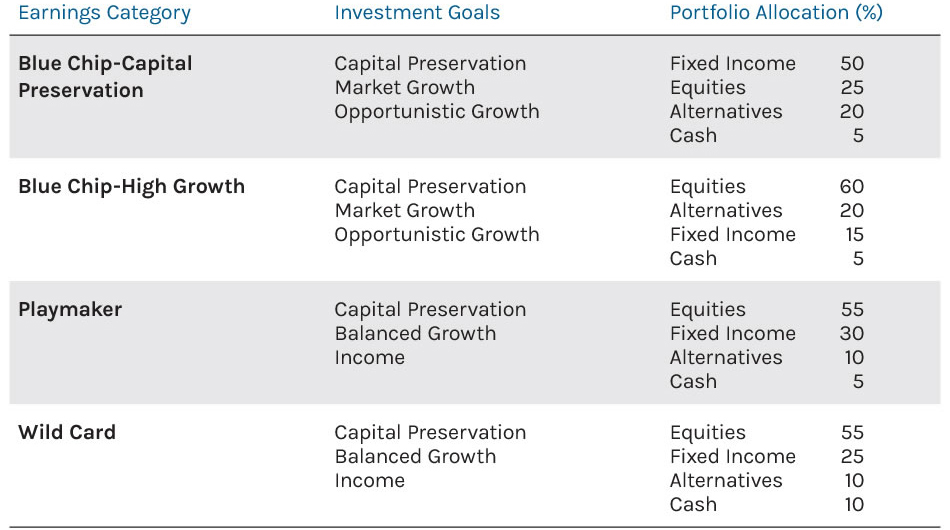
Task: Select the Blue Chip-High Growth label
Action: (131, 186)
